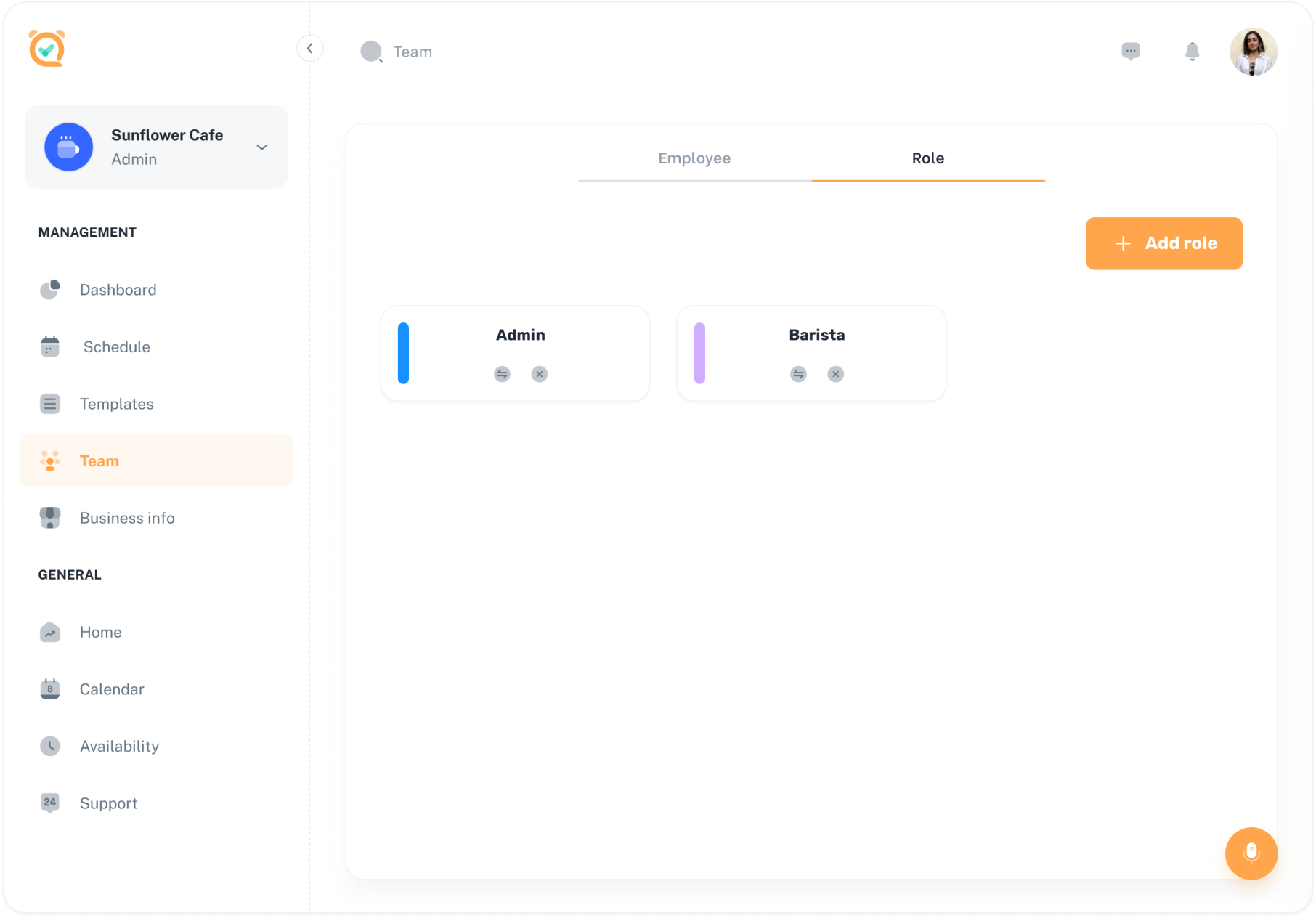Collapse the sidebar with chevron button
1316x918 pixels.
(x=310, y=49)
